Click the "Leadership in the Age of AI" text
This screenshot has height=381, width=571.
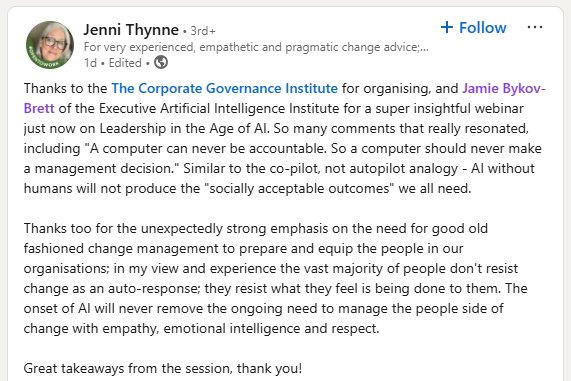pyautogui.click(x=184, y=129)
